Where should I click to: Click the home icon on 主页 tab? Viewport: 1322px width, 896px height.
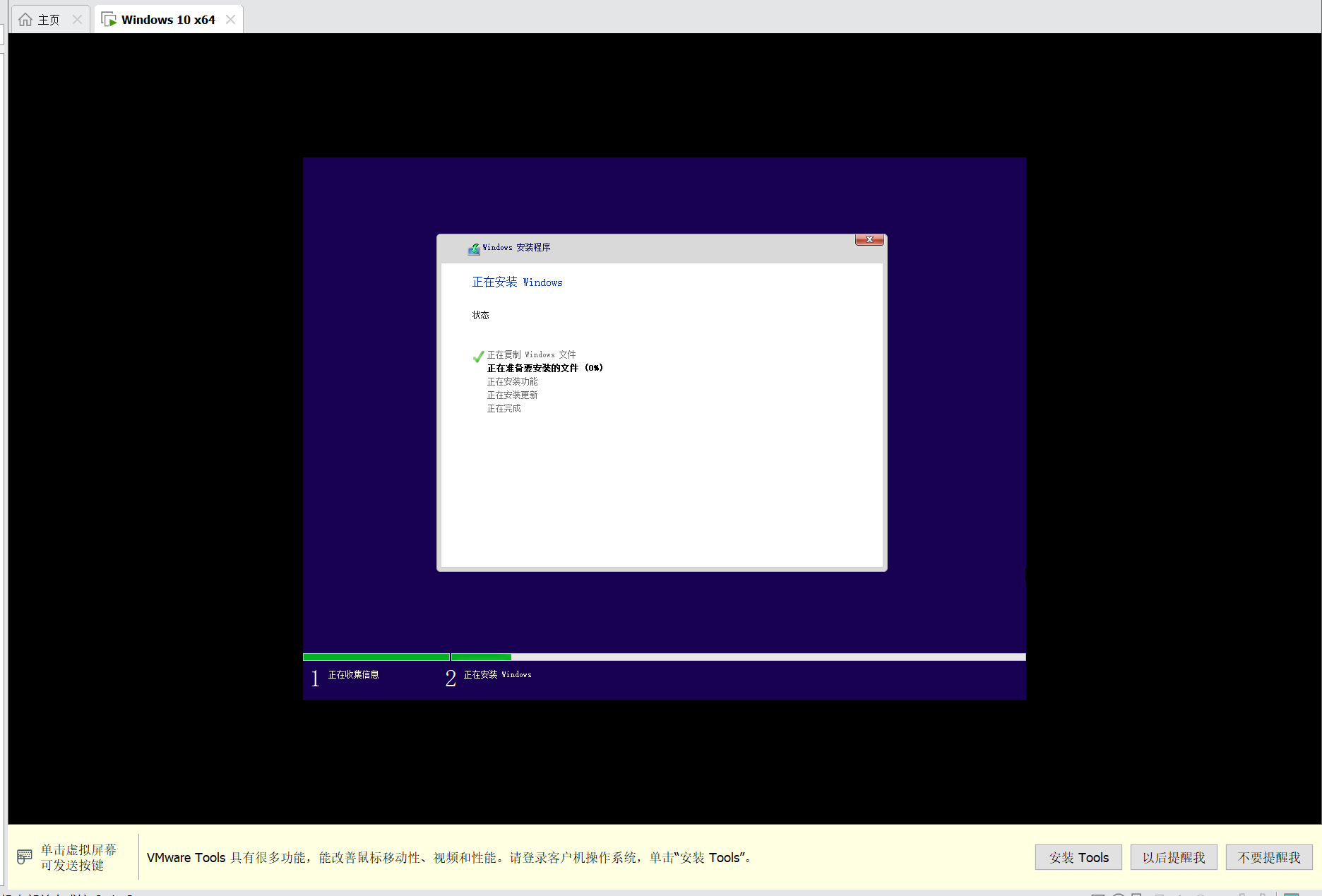point(25,20)
